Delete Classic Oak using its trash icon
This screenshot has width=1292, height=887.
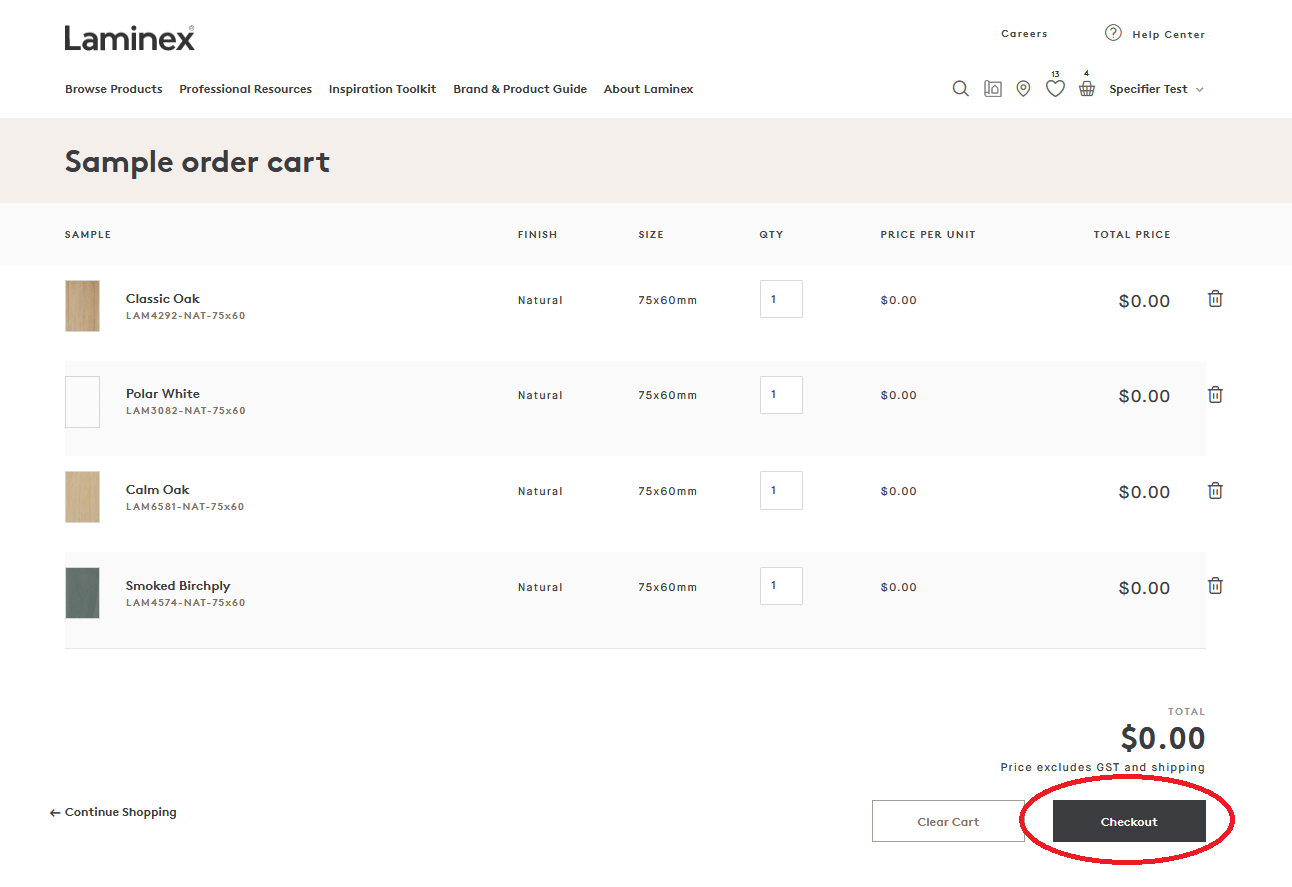click(x=1215, y=298)
